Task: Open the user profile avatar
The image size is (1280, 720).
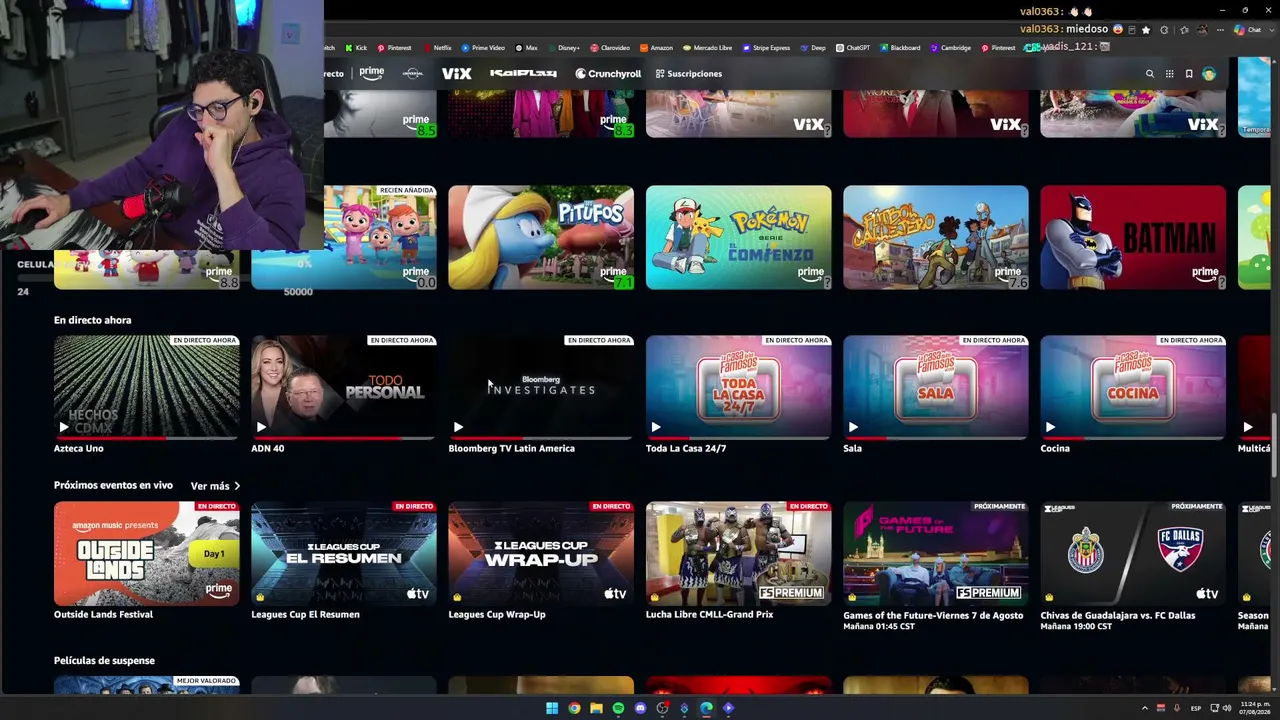Action: [1209, 74]
